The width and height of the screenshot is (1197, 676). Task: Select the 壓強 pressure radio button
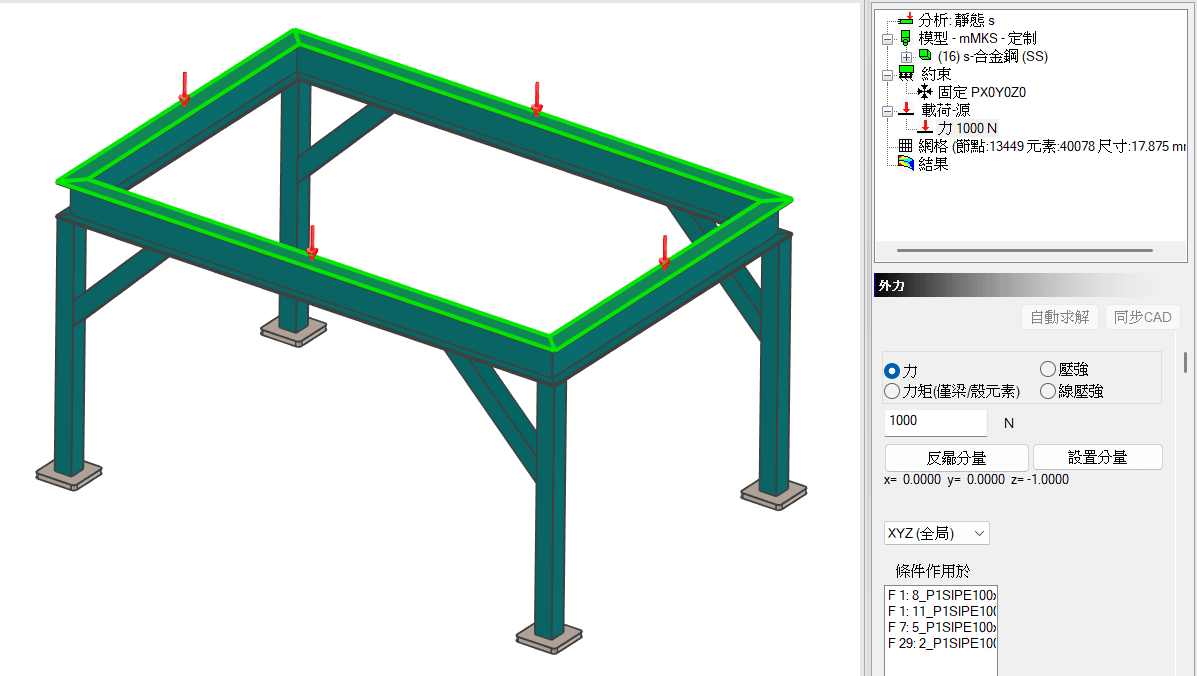click(x=1047, y=369)
